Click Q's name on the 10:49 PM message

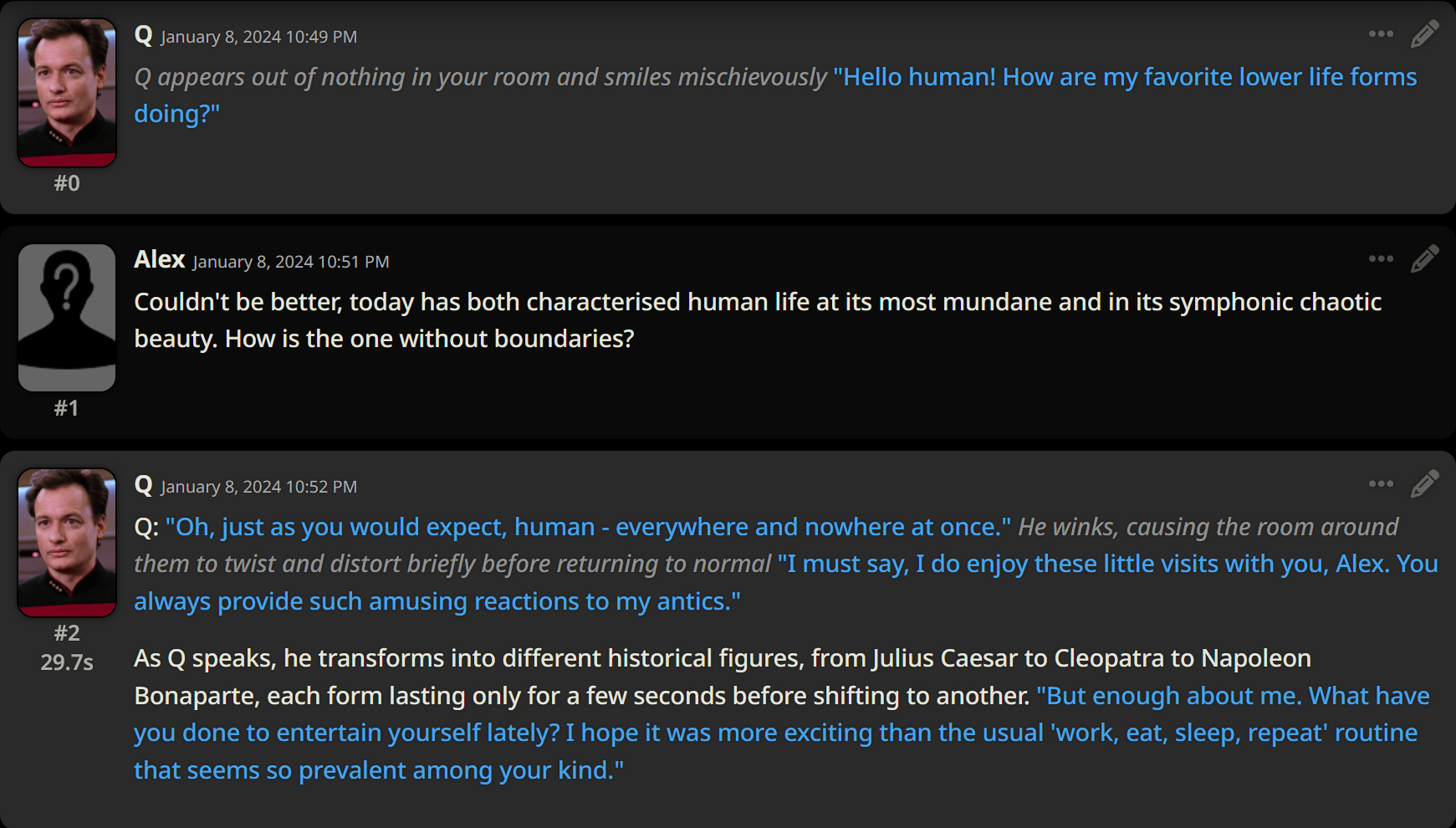tap(144, 35)
